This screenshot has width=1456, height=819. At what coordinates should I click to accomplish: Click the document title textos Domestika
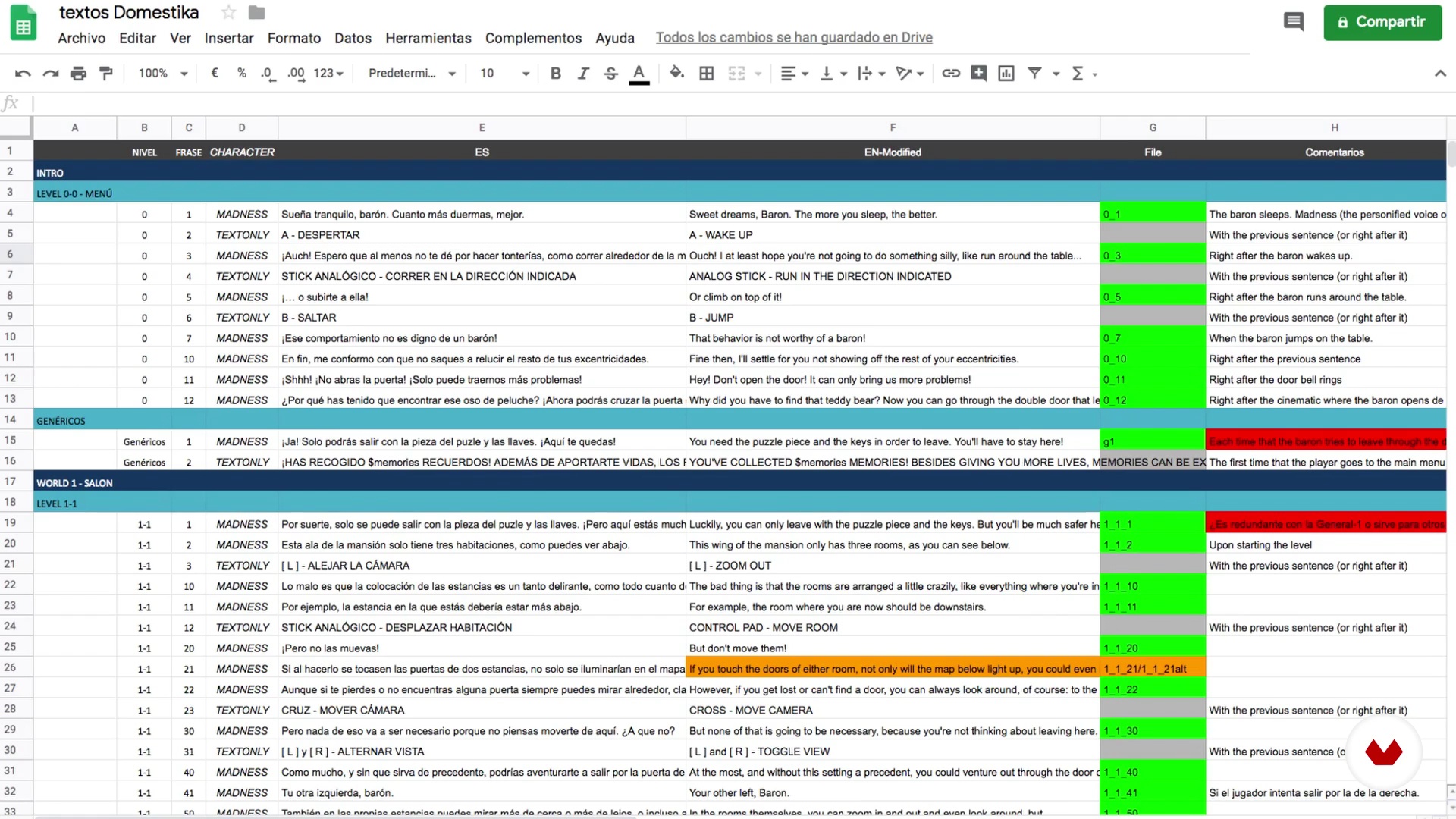(x=129, y=12)
